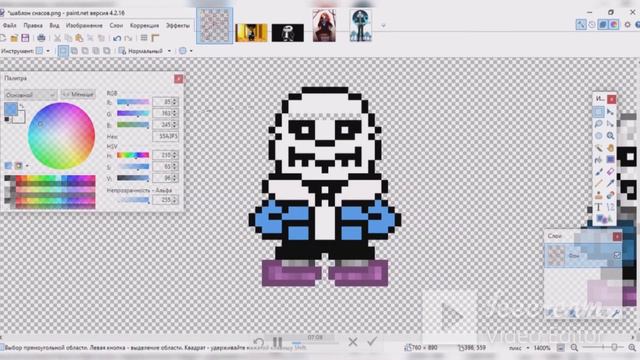Close the Палитра colors panel

(x=178, y=79)
